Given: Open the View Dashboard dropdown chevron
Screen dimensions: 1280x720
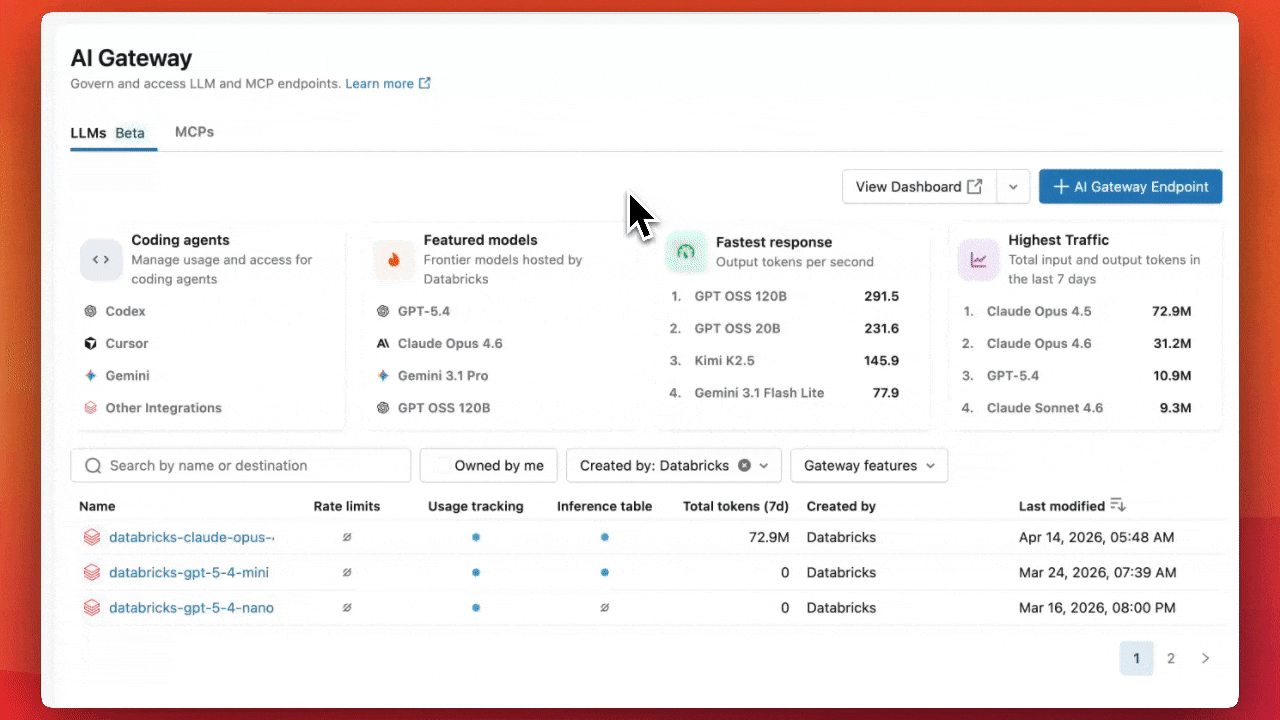Looking at the screenshot, I should 1012,186.
